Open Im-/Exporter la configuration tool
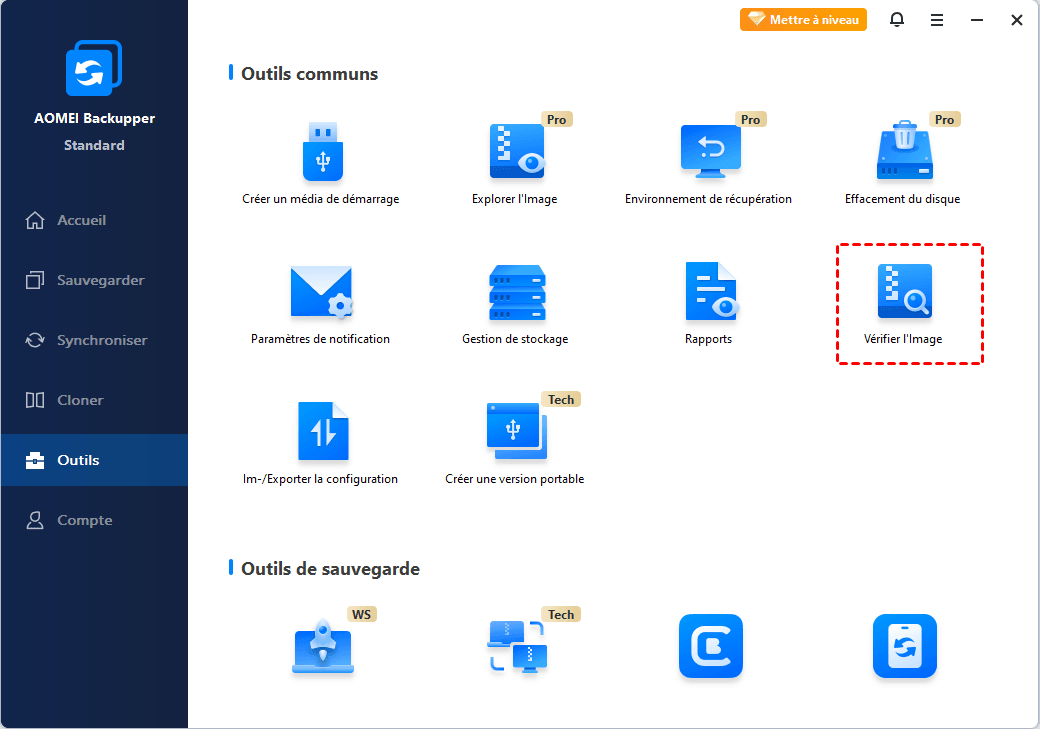The image size is (1040, 729). tap(321, 444)
